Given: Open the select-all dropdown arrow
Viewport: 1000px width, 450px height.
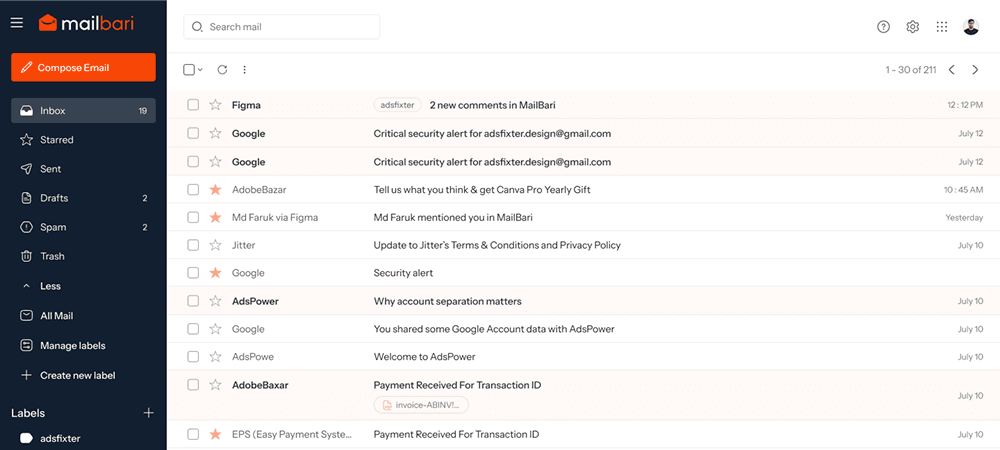Looking at the screenshot, I should tap(200, 70).
